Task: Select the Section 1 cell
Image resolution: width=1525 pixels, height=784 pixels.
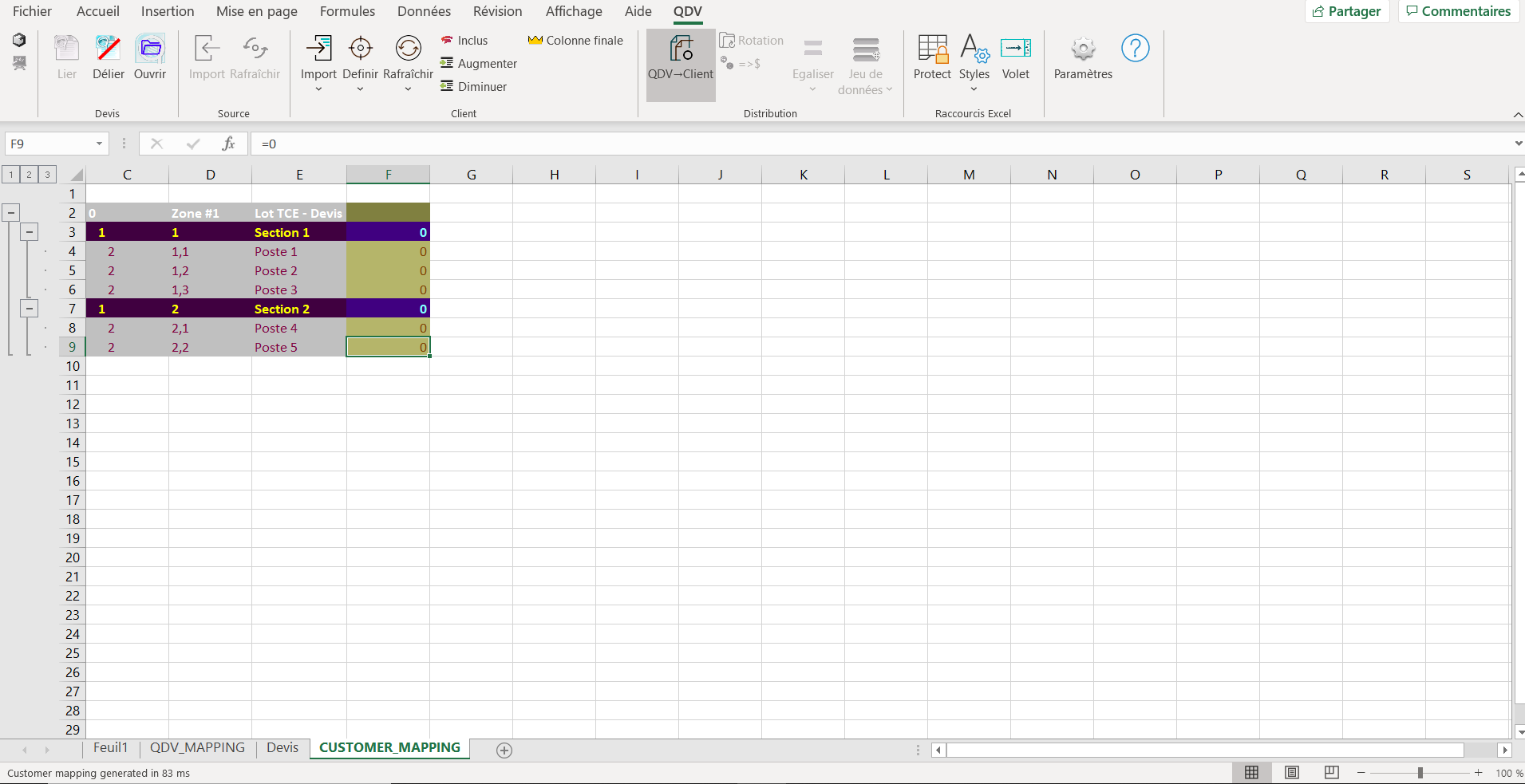Action: pos(299,232)
